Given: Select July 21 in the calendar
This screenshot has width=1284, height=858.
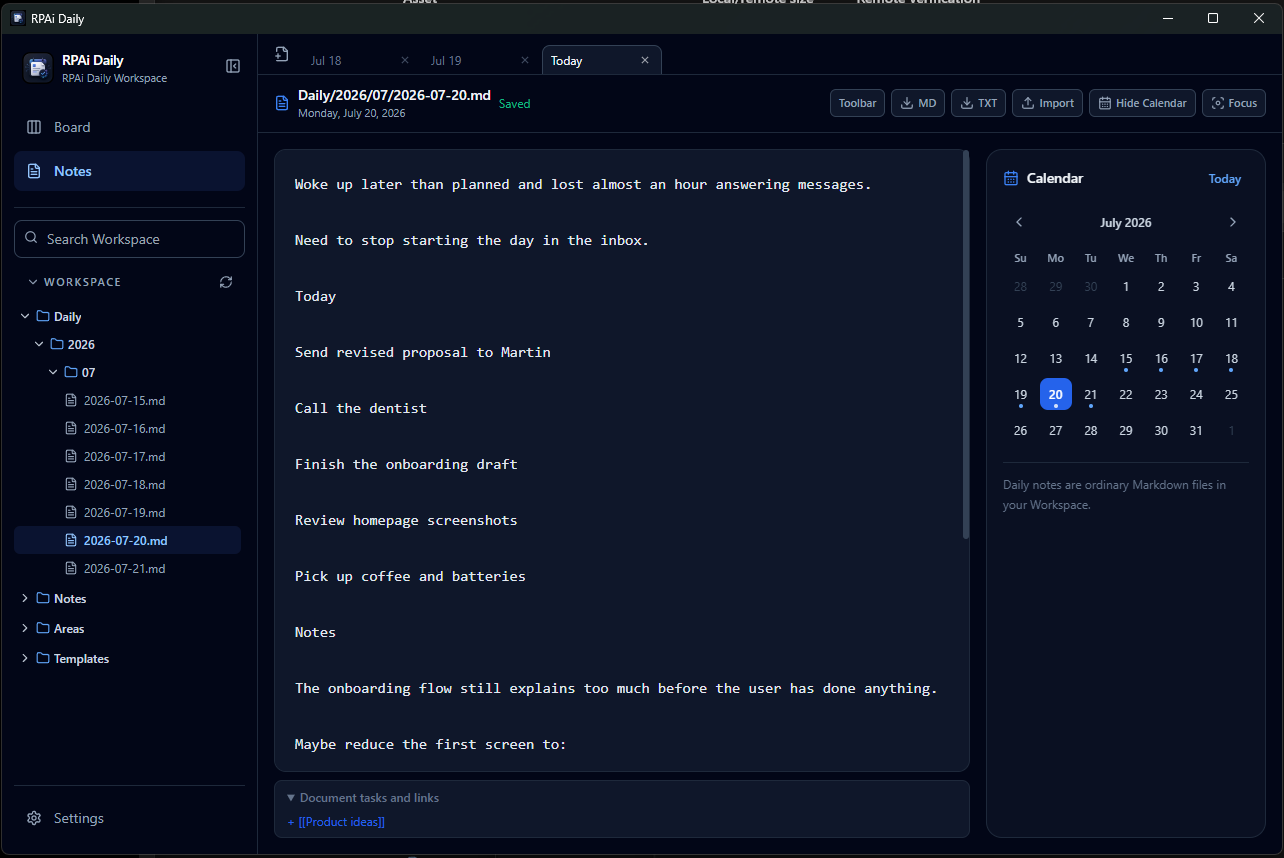Looking at the screenshot, I should tap(1091, 395).
